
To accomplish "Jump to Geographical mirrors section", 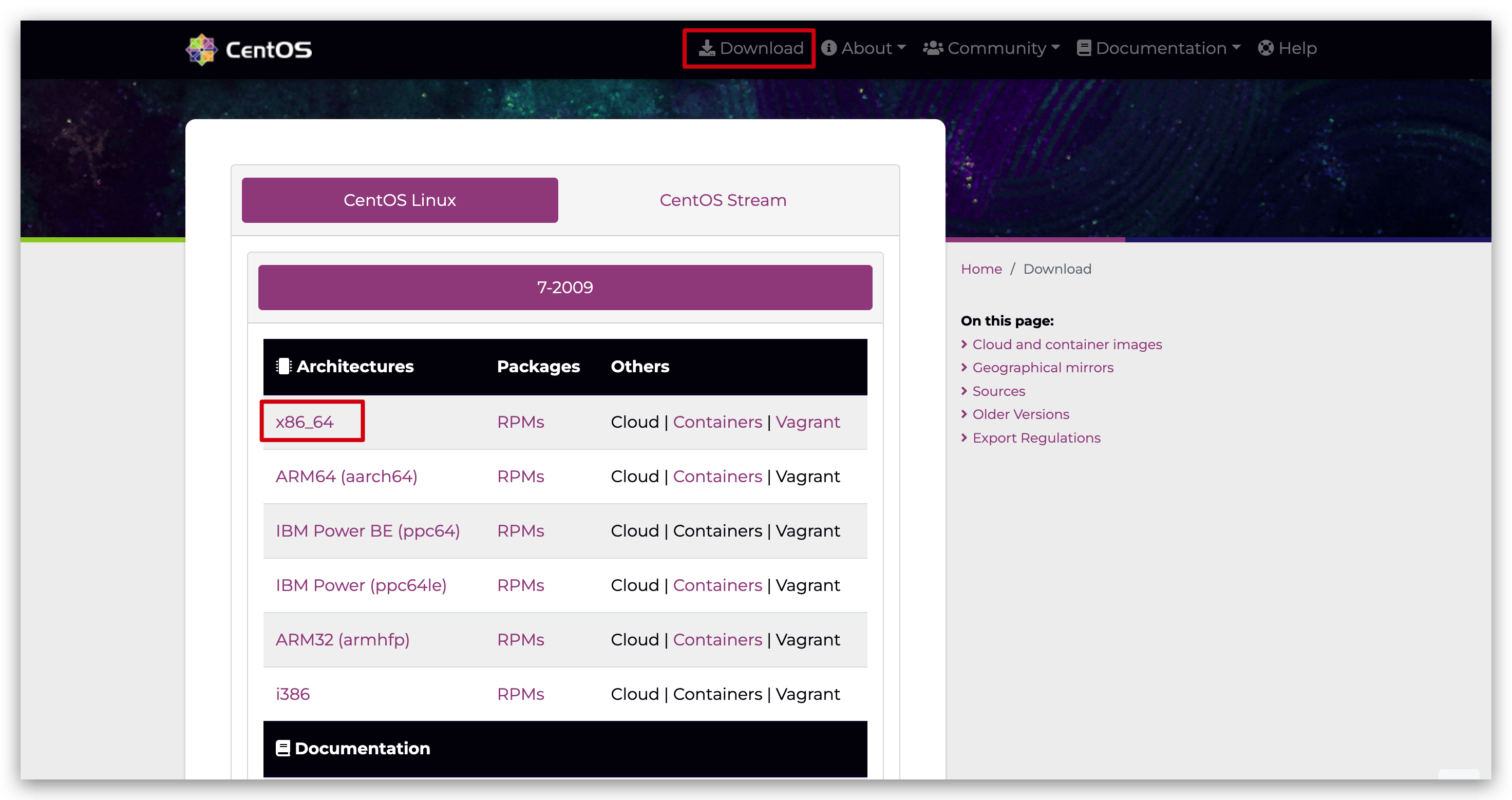I will (x=1043, y=368).
